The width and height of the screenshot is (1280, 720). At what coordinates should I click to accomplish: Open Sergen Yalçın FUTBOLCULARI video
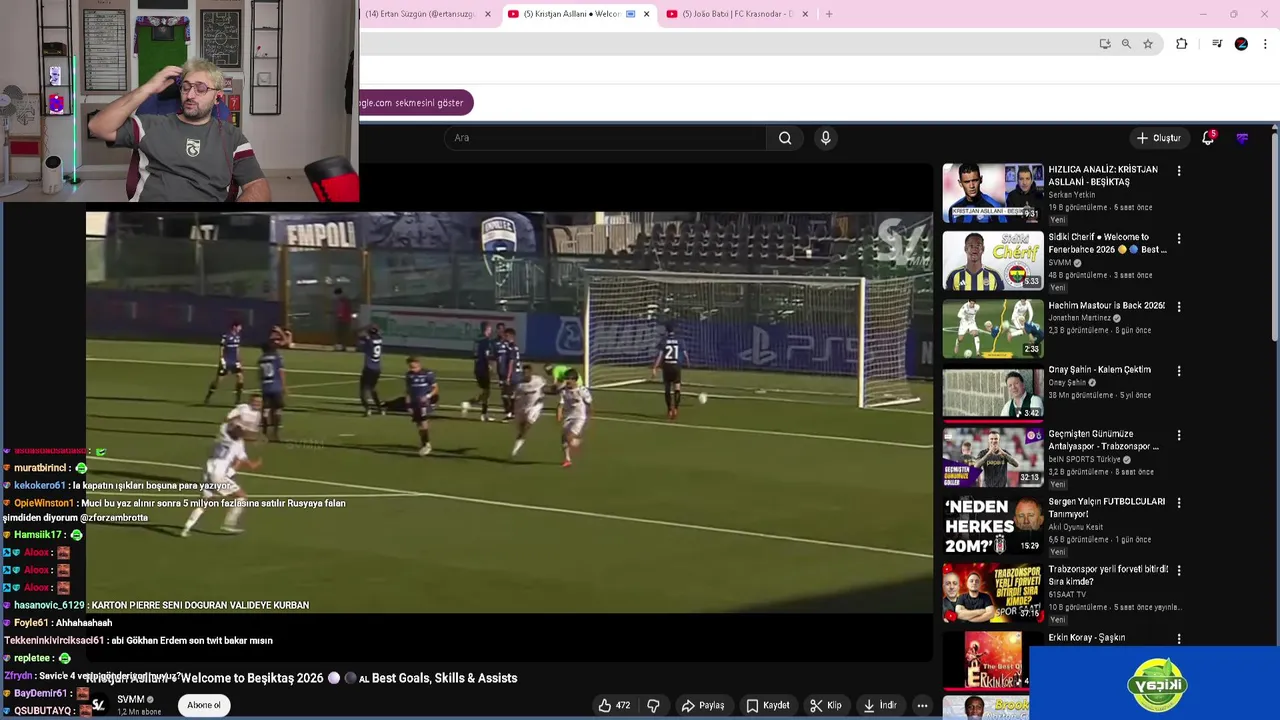coord(1106,508)
